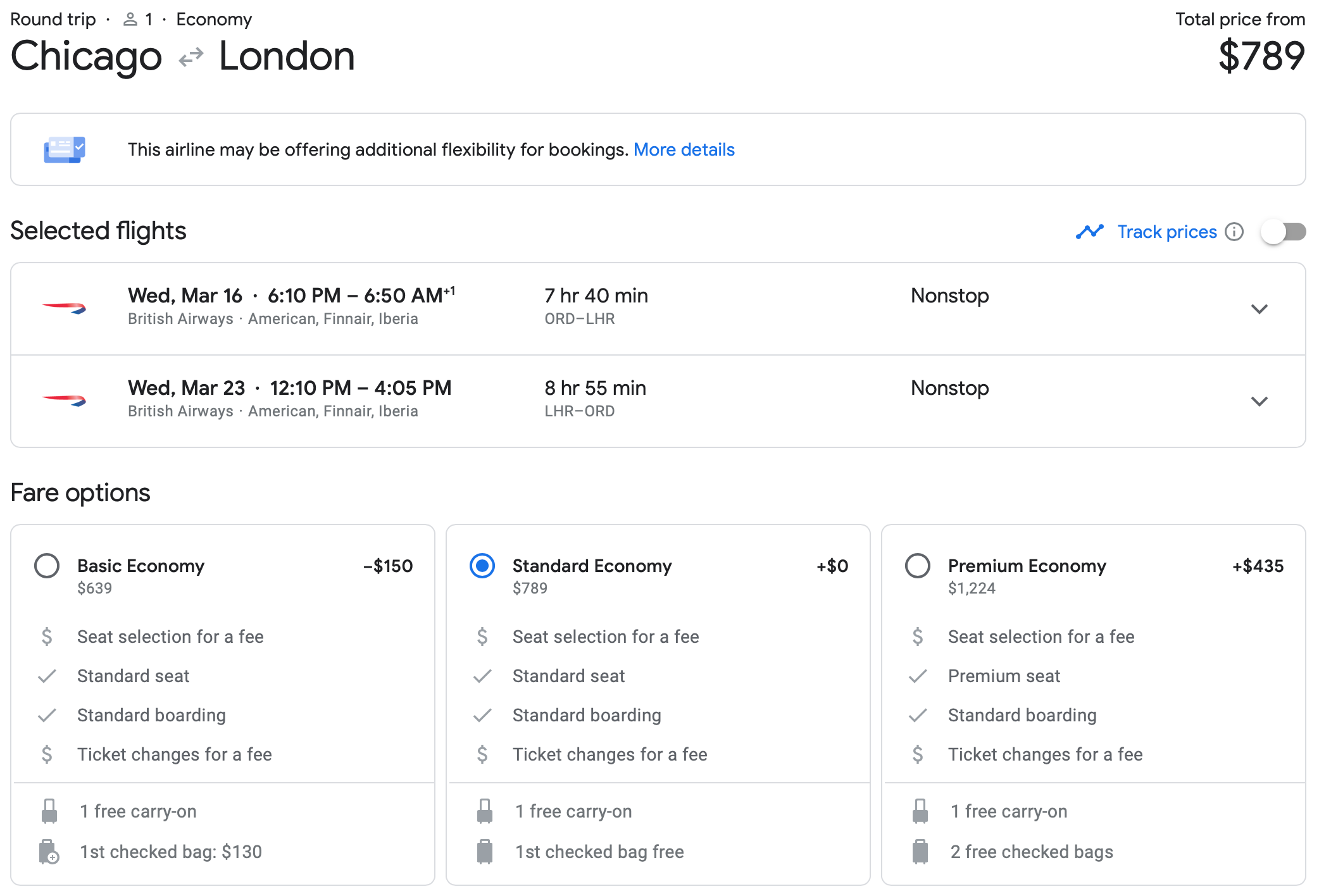
Task: Click Premium Economy ticket changes dollar icon
Action: pyautogui.click(x=918, y=754)
